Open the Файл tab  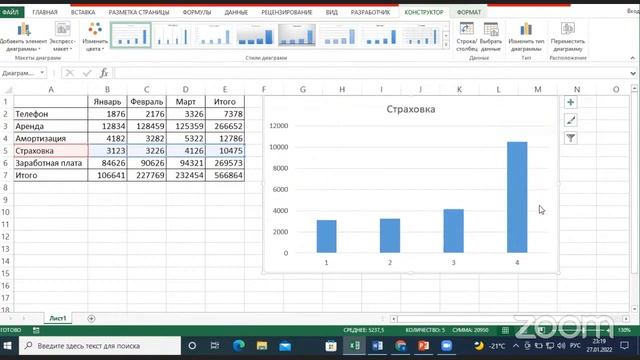pos(11,12)
